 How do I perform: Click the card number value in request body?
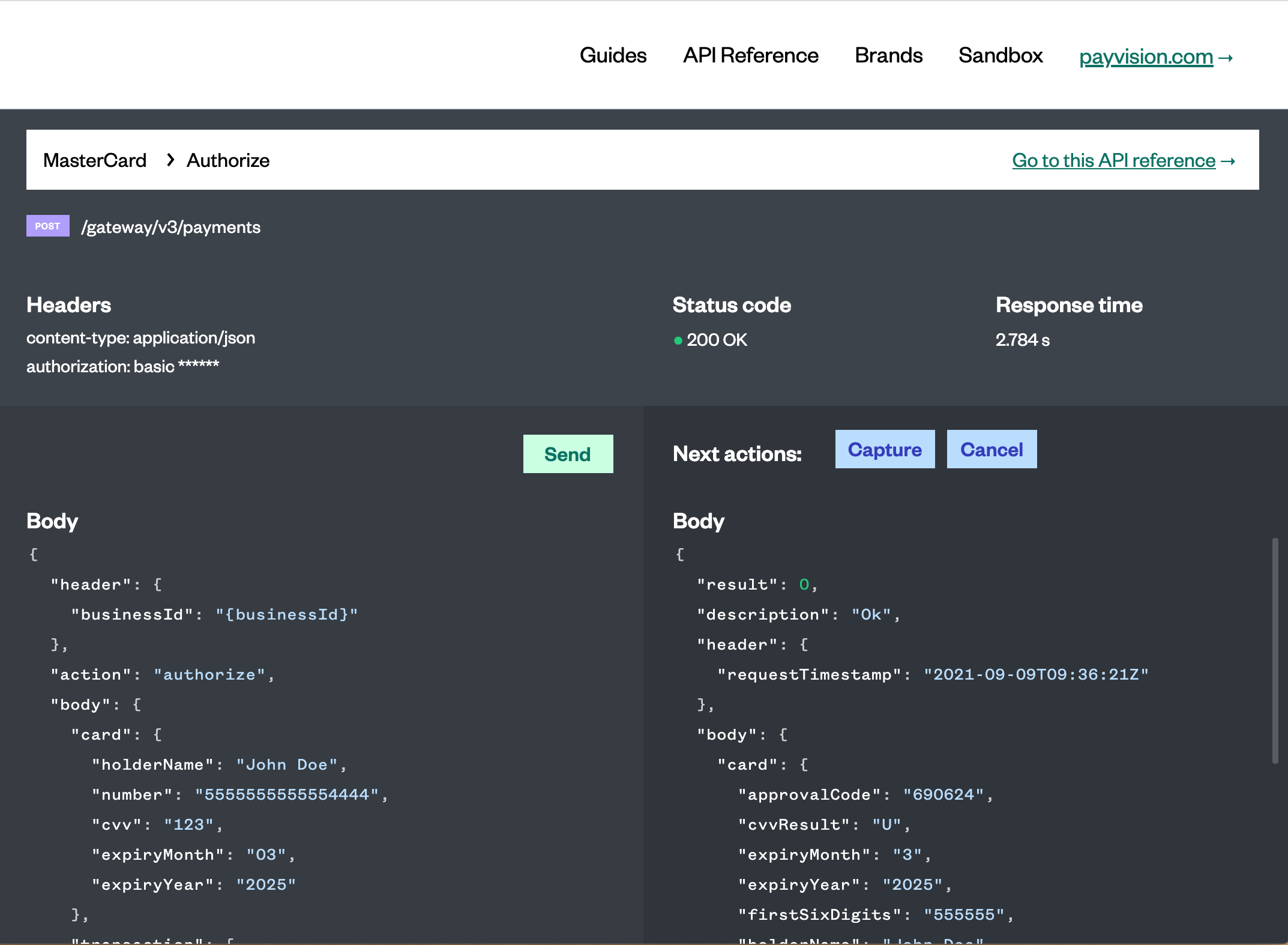pyautogui.click(x=287, y=794)
